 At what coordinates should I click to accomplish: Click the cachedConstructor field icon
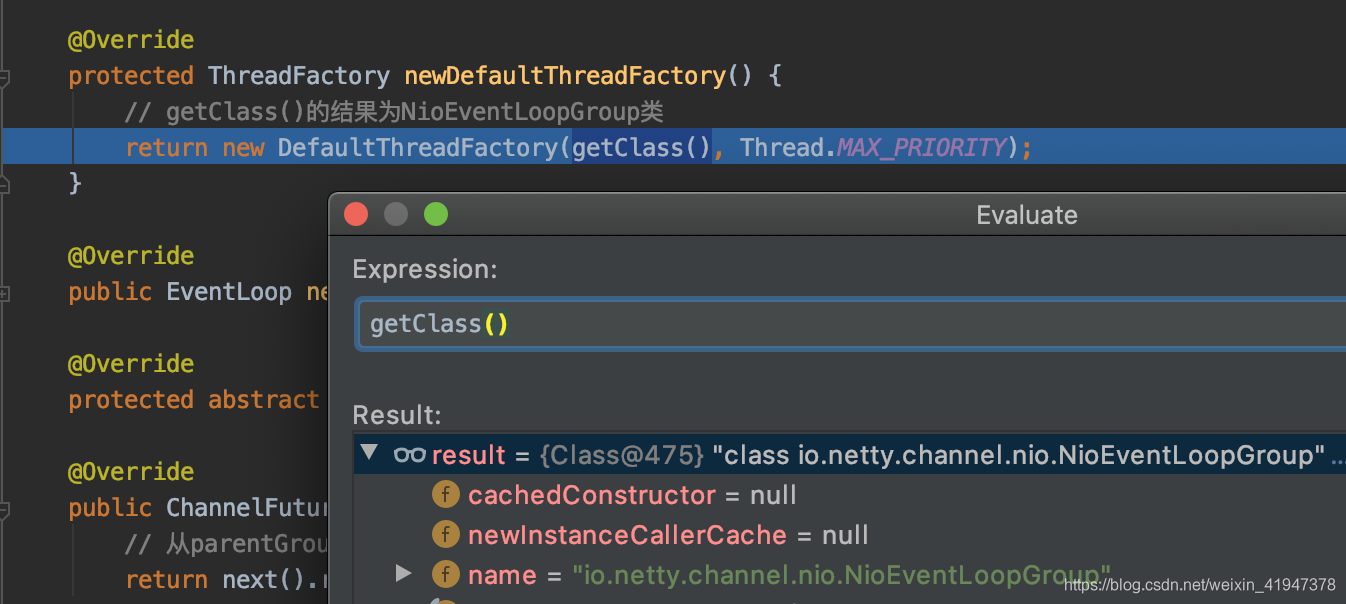click(x=446, y=495)
